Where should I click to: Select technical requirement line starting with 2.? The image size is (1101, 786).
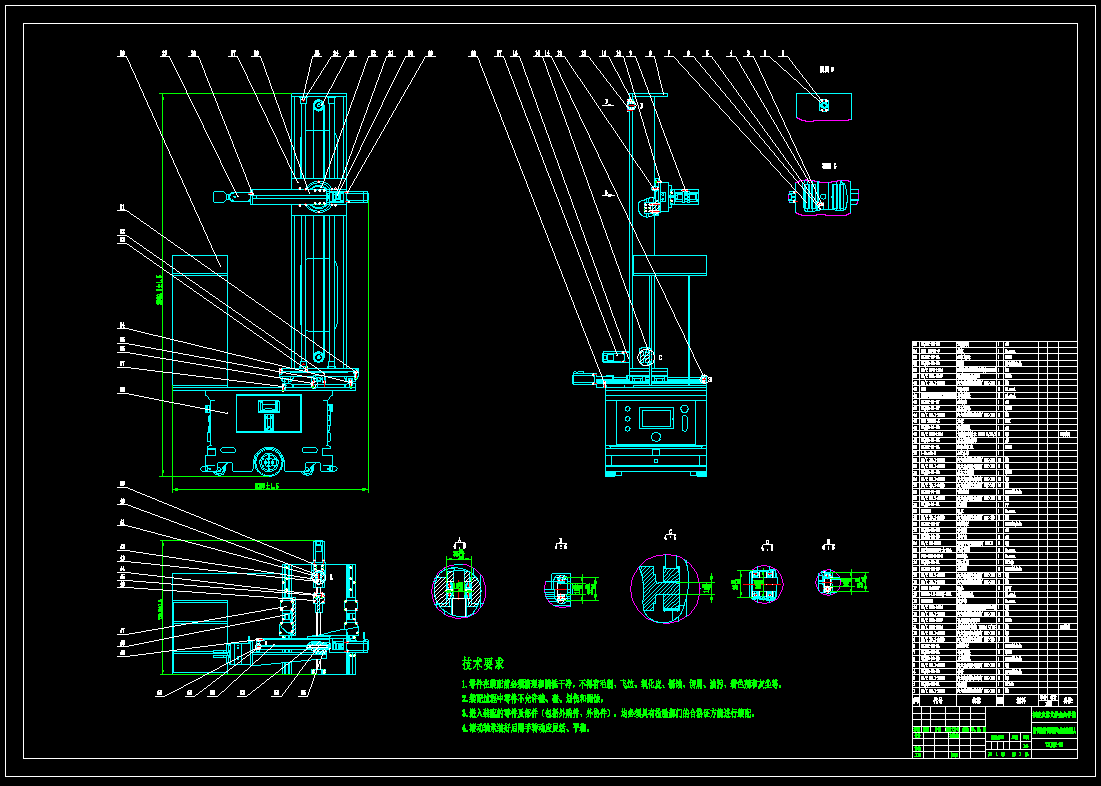[x=532, y=698]
